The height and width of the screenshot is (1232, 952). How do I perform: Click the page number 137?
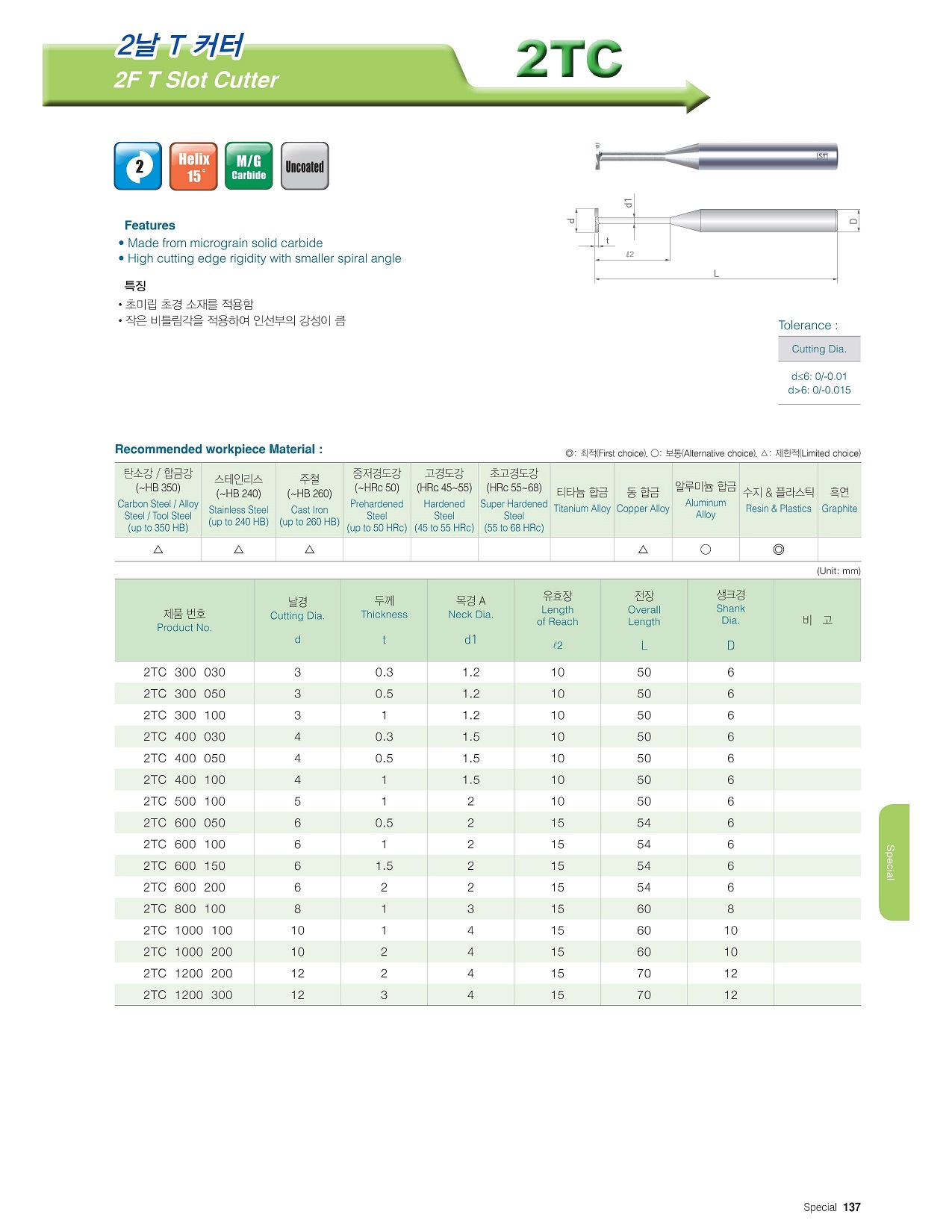tap(852, 1207)
